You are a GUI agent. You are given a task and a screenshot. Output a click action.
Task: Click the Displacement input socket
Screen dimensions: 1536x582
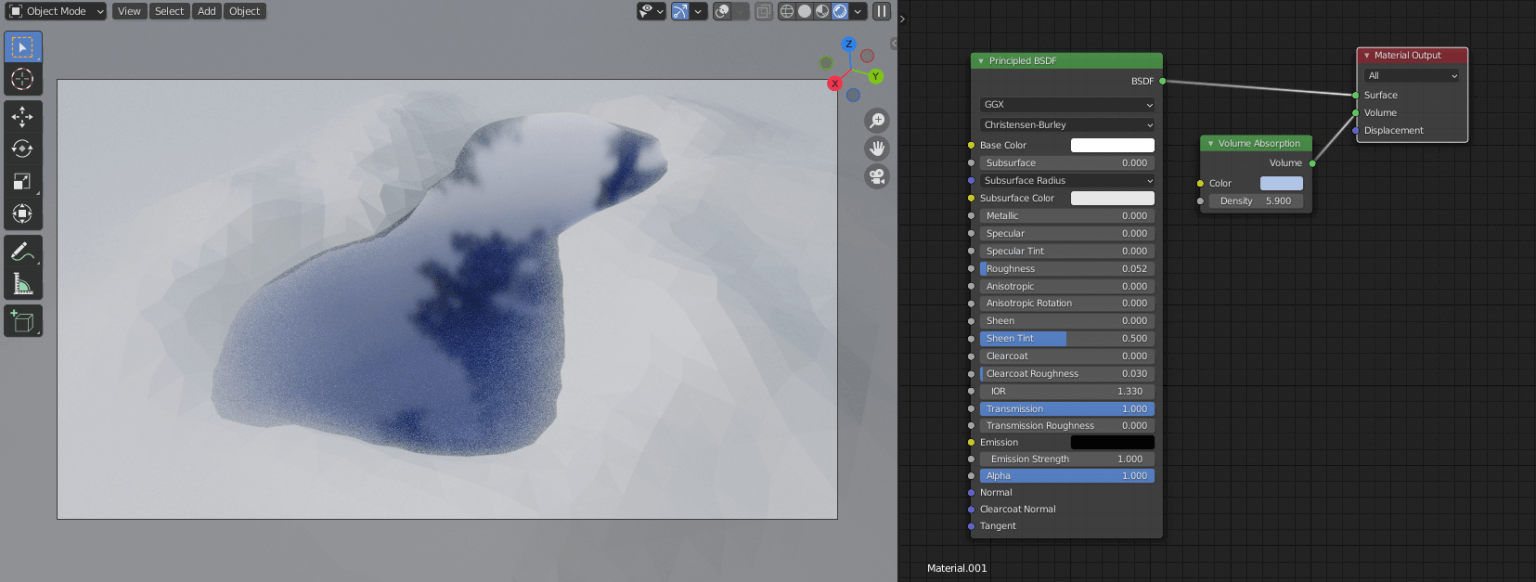pyautogui.click(x=1356, y=131)
